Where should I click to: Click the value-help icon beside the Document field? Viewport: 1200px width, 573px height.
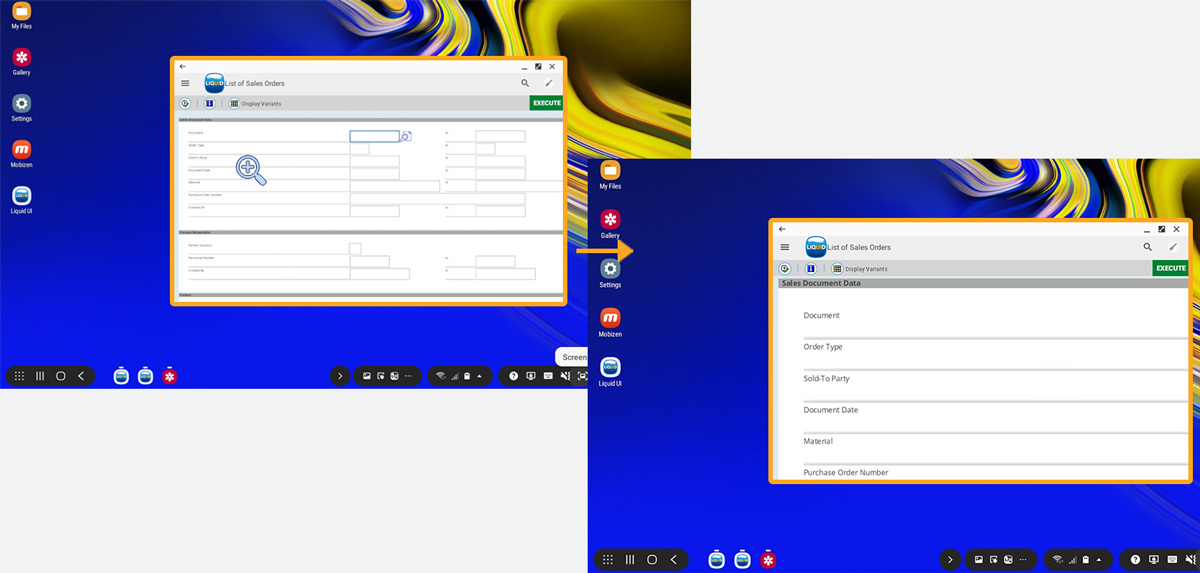pos(406,136)
